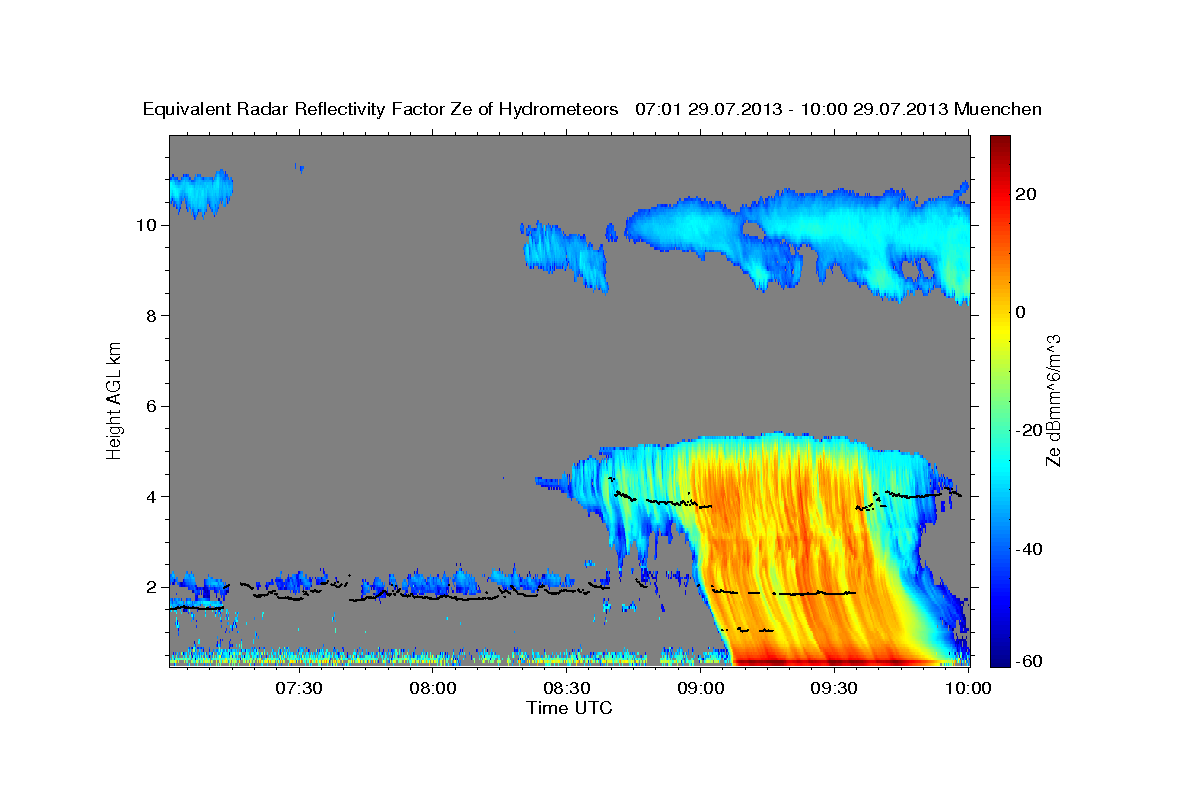Click the "09:30" time tick label
This screenshot has height=800, width=1200.
(x=835, y=688)
